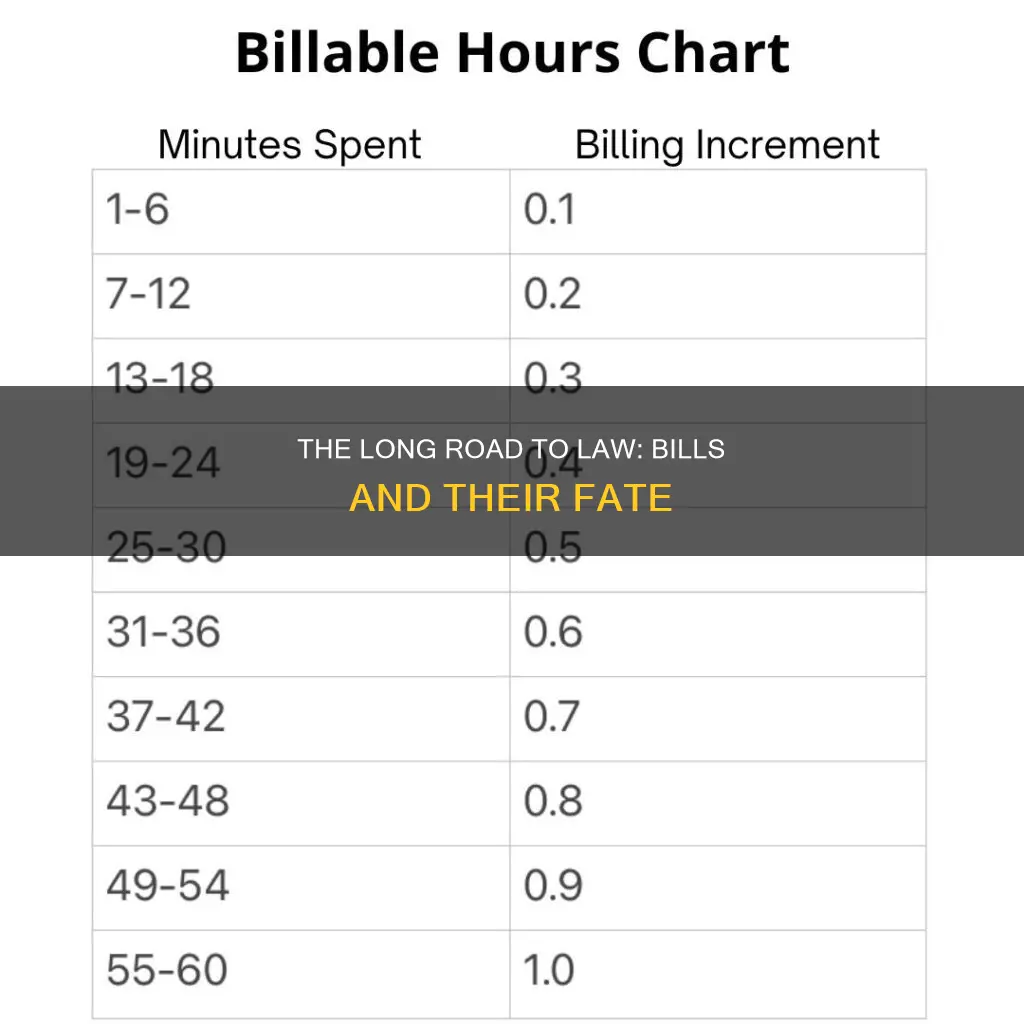Select the Billing Increment column header

pyautogui.click(x=727, y=144)
